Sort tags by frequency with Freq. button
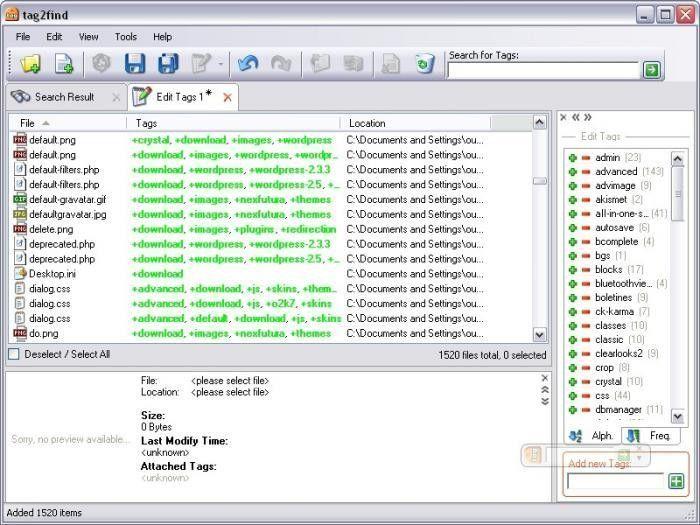This screenshot has width=700, height=525. 650,436
